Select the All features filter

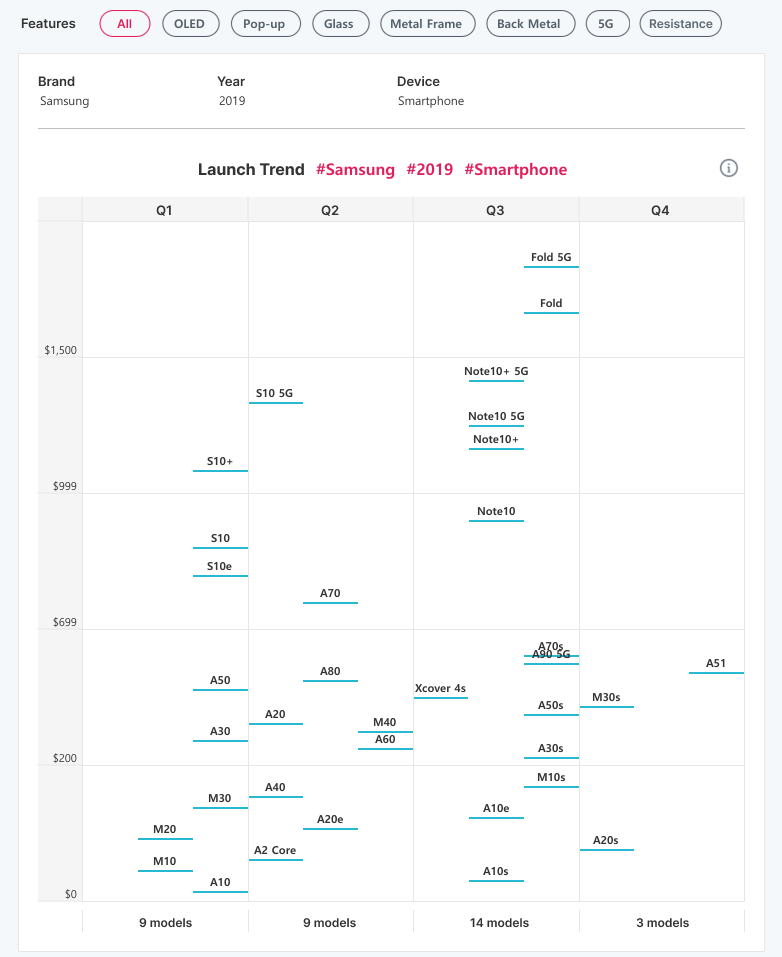124,23
